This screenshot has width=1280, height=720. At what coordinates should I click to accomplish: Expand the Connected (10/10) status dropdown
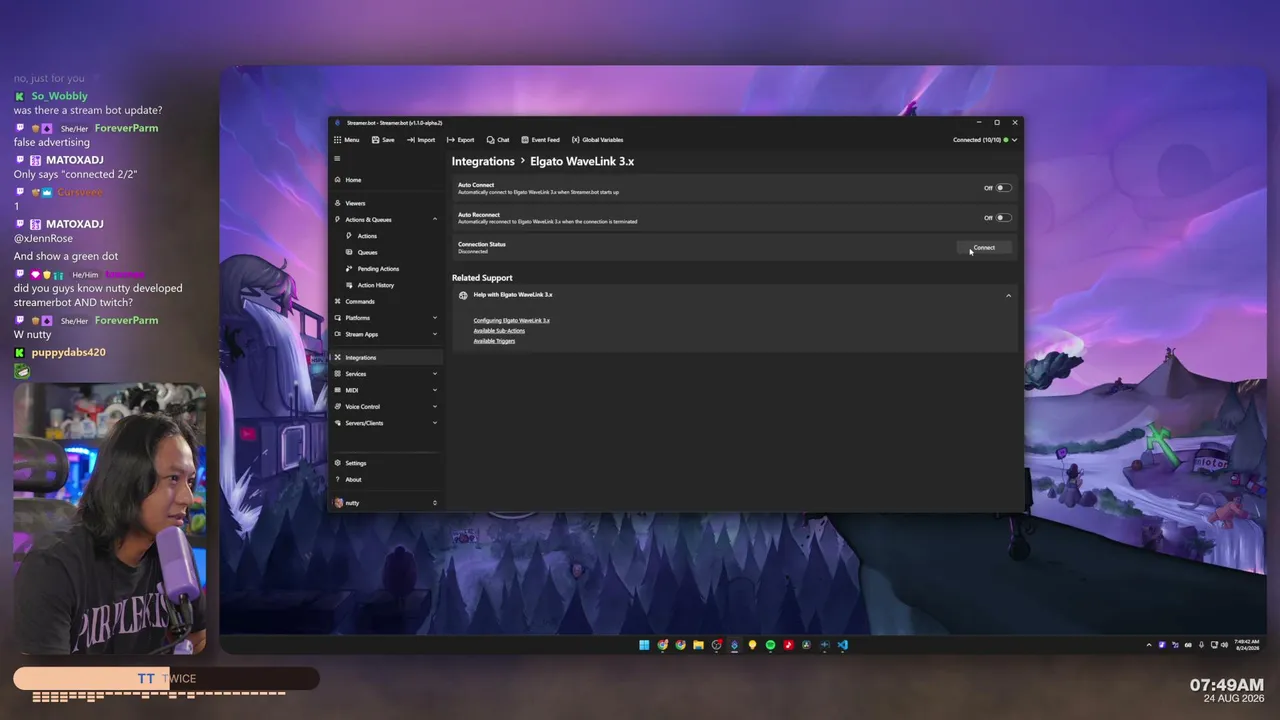pyautogui.click(x=985, y=140)
